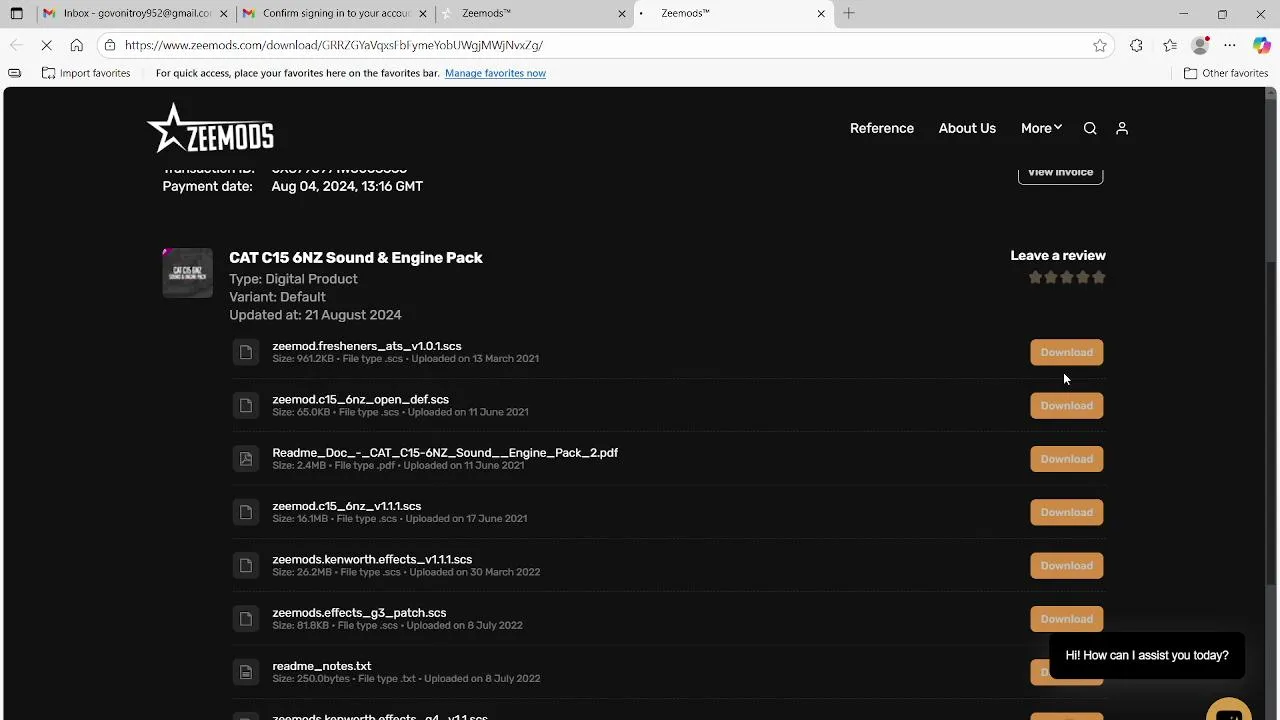Click the View invoice button
1280x720 pixels.
click(x=1061, y=173)
